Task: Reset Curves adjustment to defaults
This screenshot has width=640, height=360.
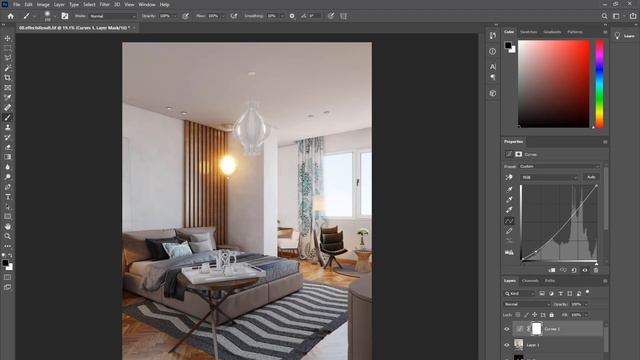Action: (574, 270)
